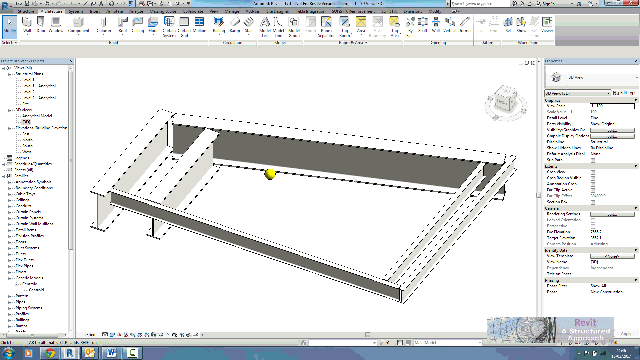640x360 pixels.
Task: Select the Curtain Grid tool
Action: 184,27
